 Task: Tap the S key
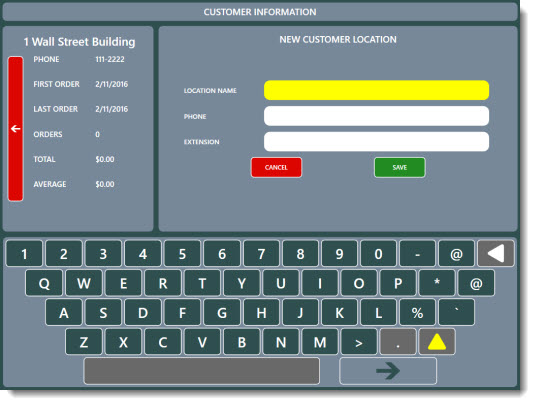pyautogui.click(x=103, y=313)
